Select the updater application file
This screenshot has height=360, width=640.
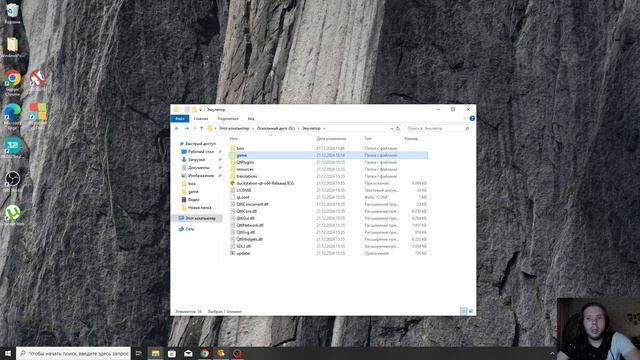pos(243,253)
